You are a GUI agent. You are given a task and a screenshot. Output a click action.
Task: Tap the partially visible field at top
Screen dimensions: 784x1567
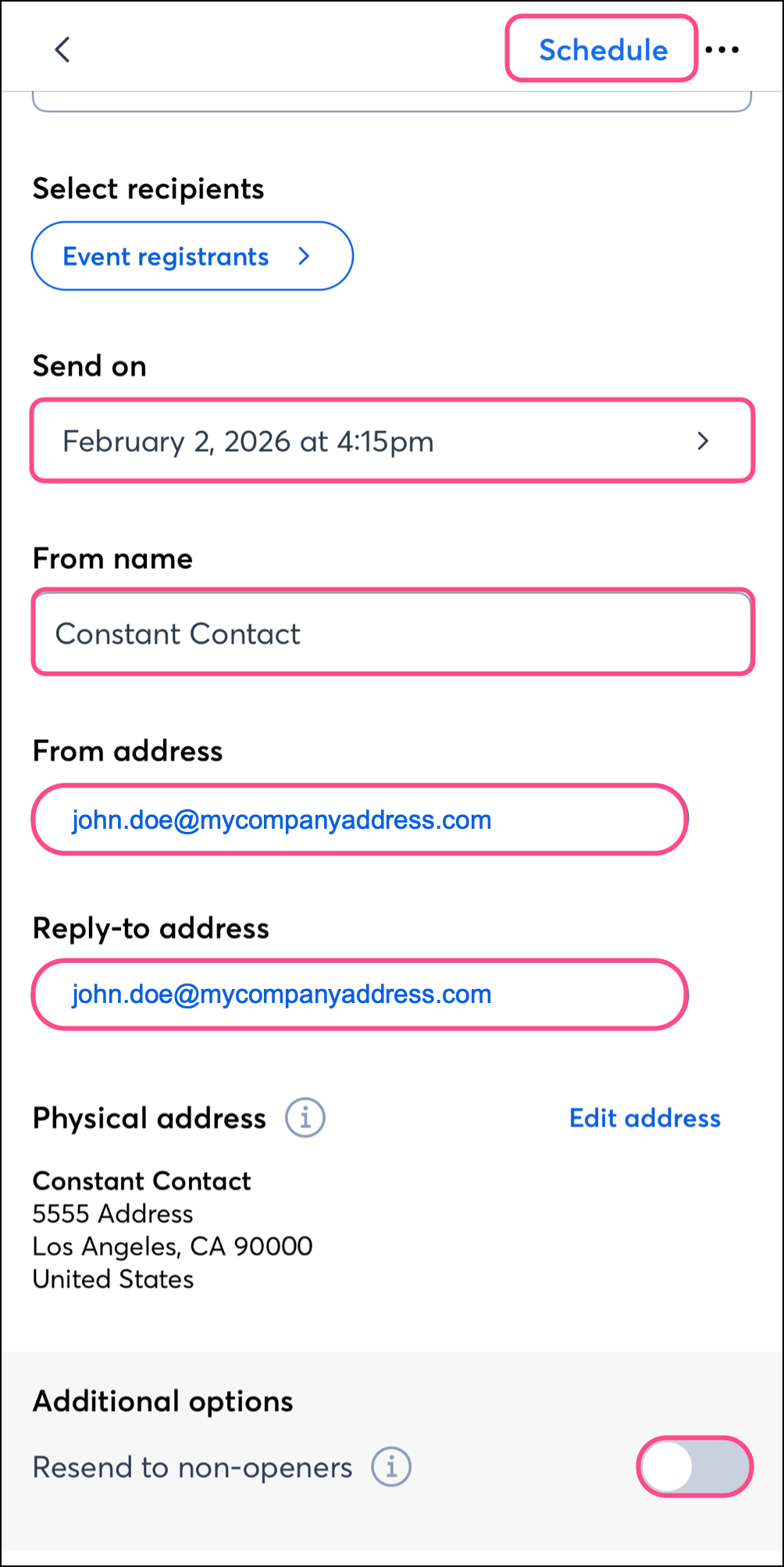(392, 102)
